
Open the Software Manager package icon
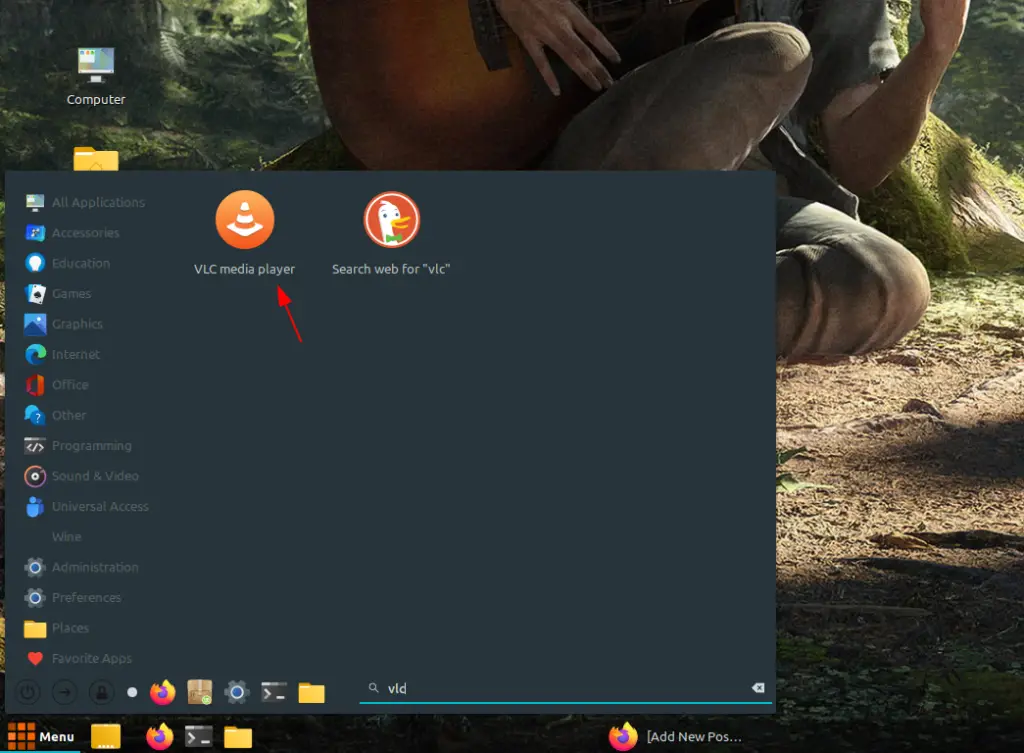[x=200, y=692]
